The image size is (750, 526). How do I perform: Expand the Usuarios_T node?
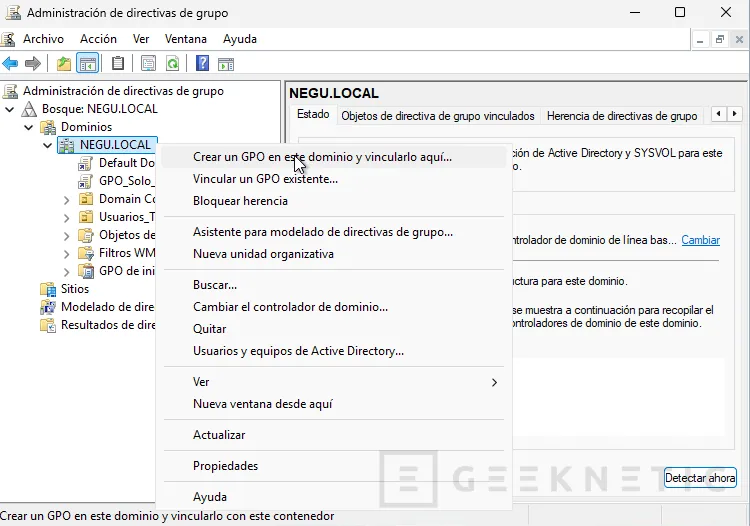tap(66, 218)
